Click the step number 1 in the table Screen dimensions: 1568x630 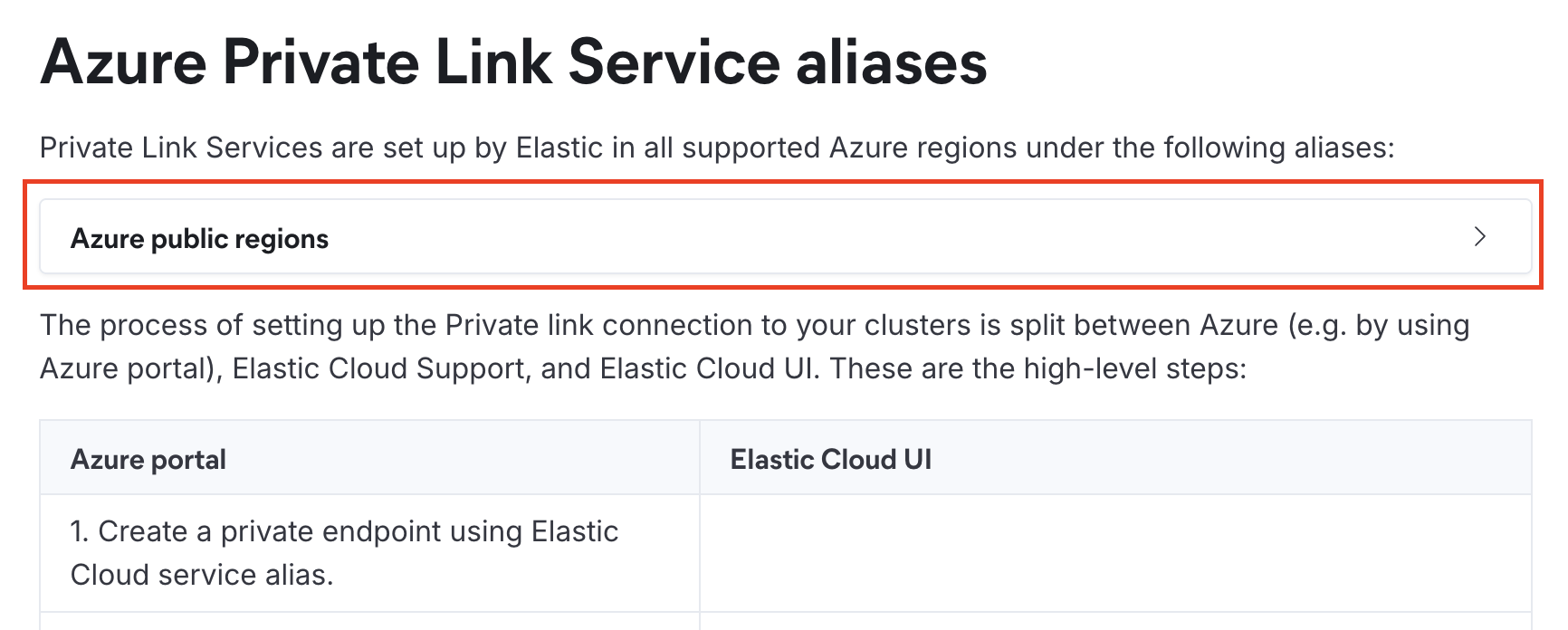tap(78, 531)
